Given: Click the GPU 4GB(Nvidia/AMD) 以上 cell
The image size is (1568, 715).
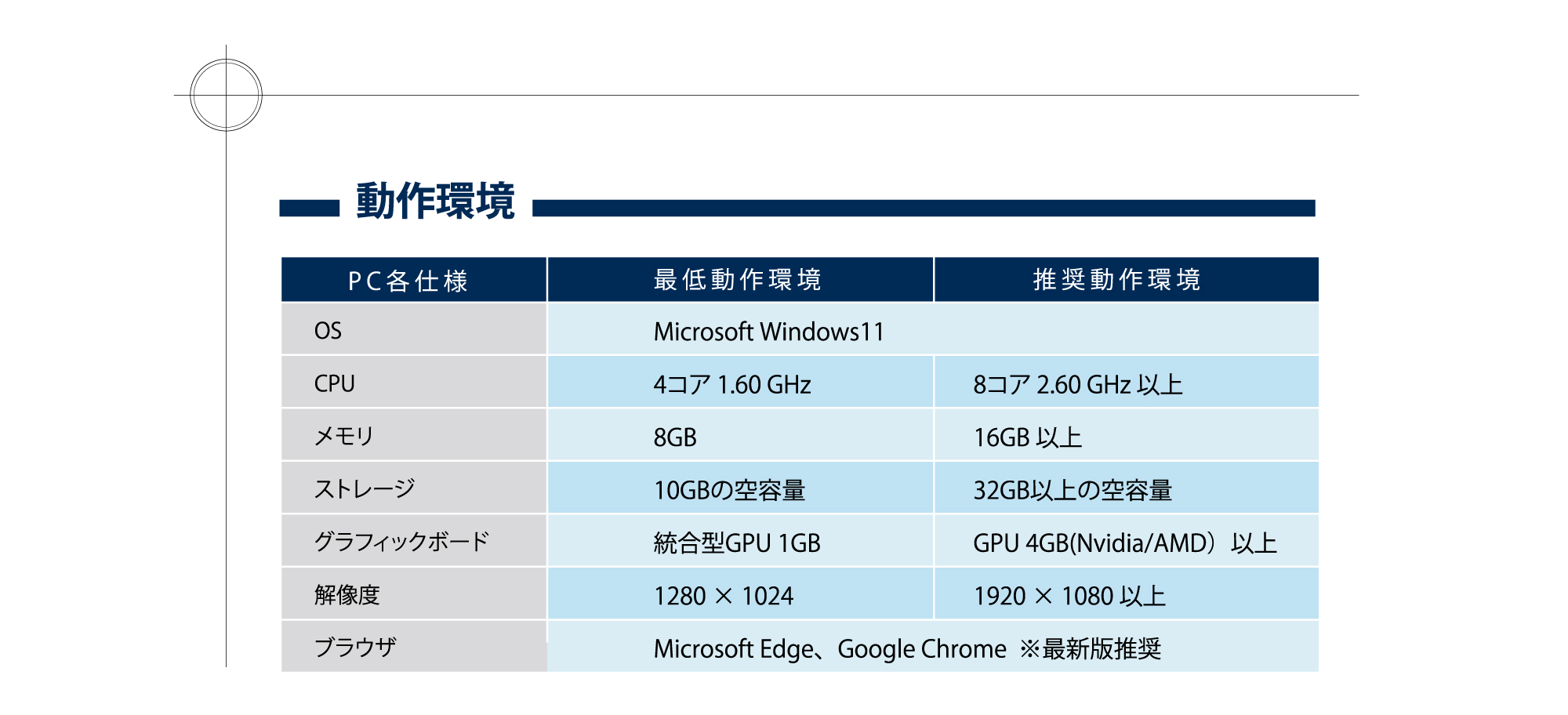Looking at the screenshot, I should coord(1124,543).
